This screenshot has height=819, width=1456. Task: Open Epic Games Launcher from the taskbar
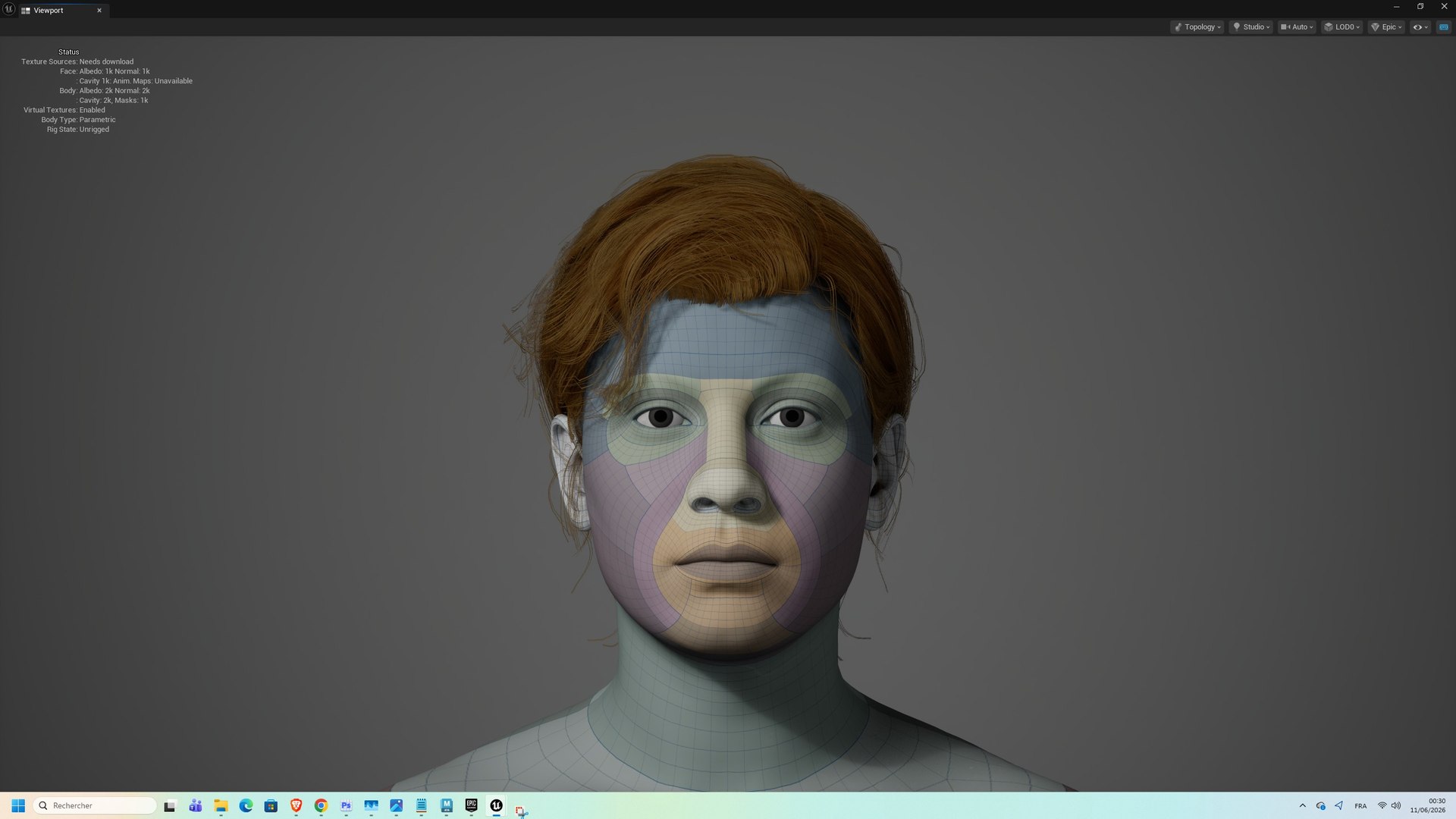coord(471,805)
